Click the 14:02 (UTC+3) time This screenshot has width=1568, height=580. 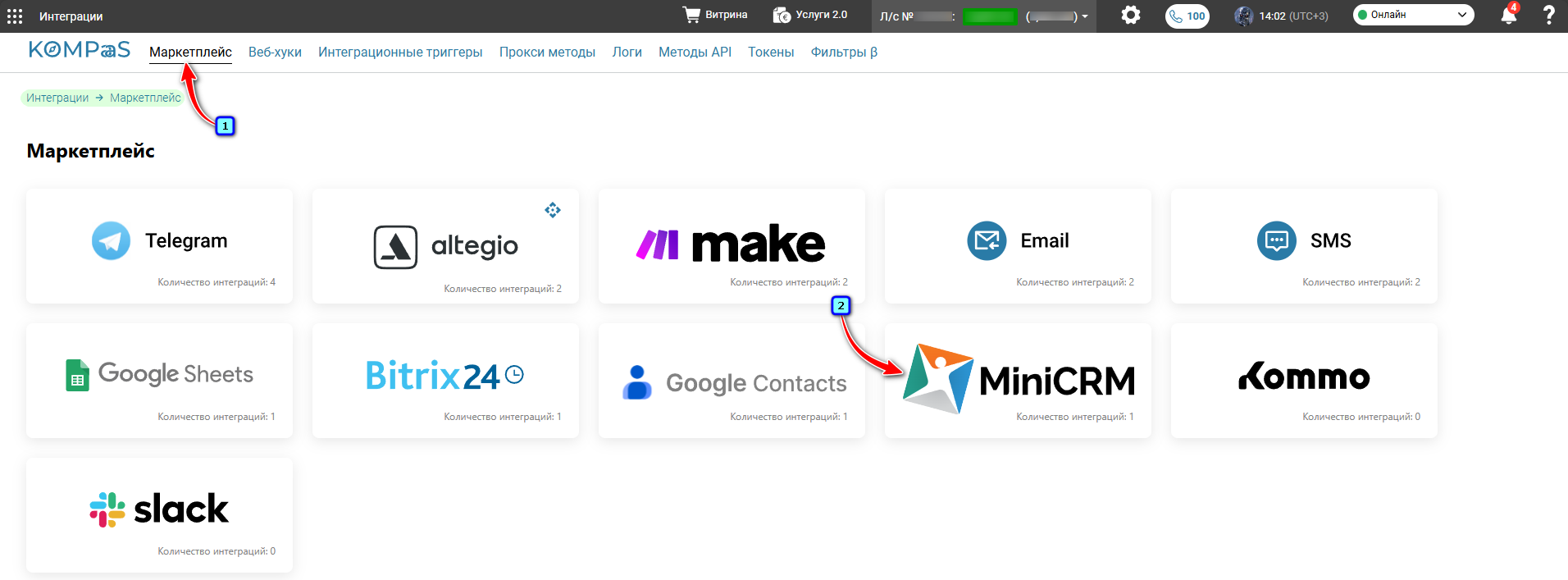pyautogui.click(x=1293, y=16)
